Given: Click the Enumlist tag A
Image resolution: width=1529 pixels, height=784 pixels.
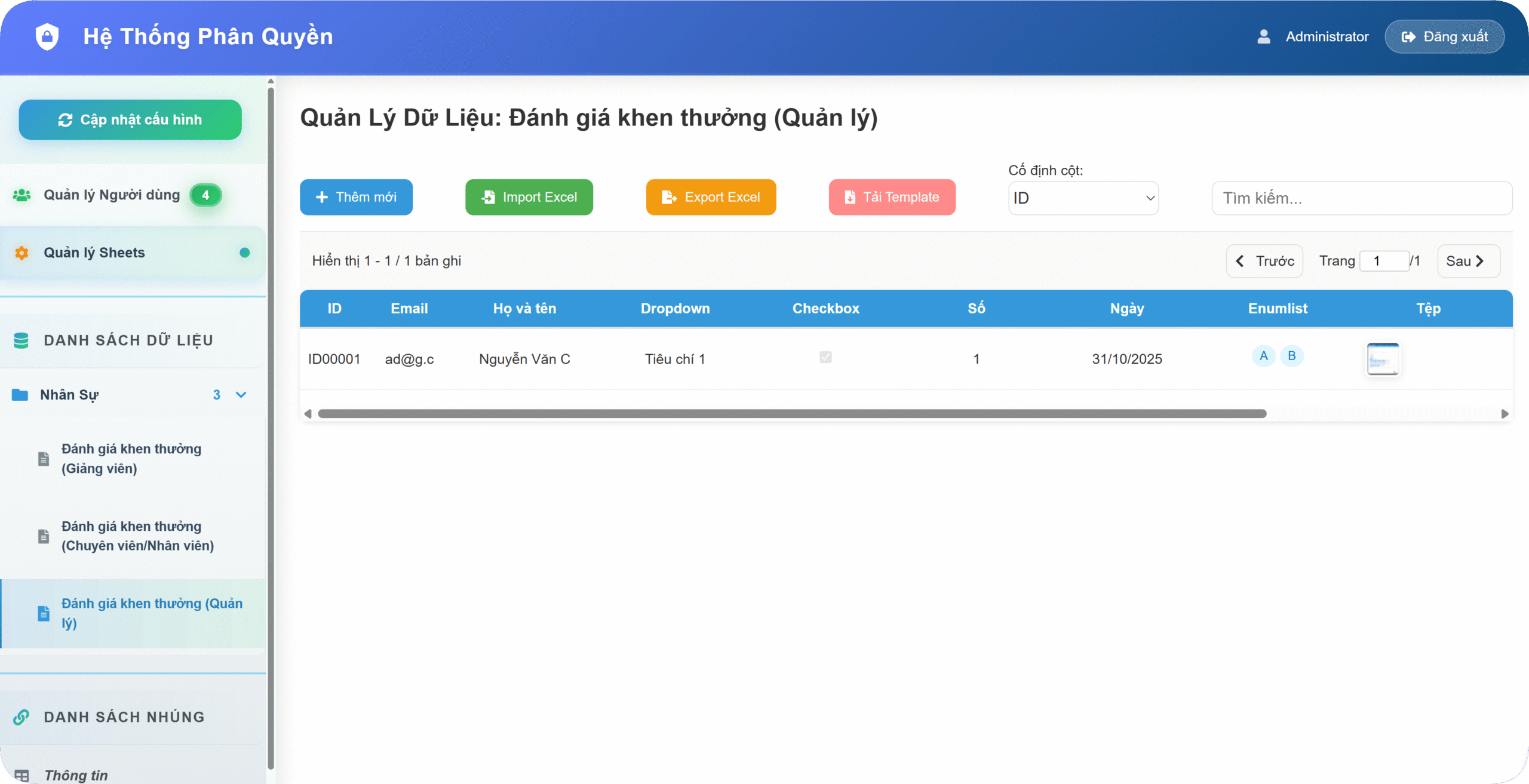Looking at the screenshot, I should (1264, 356).
